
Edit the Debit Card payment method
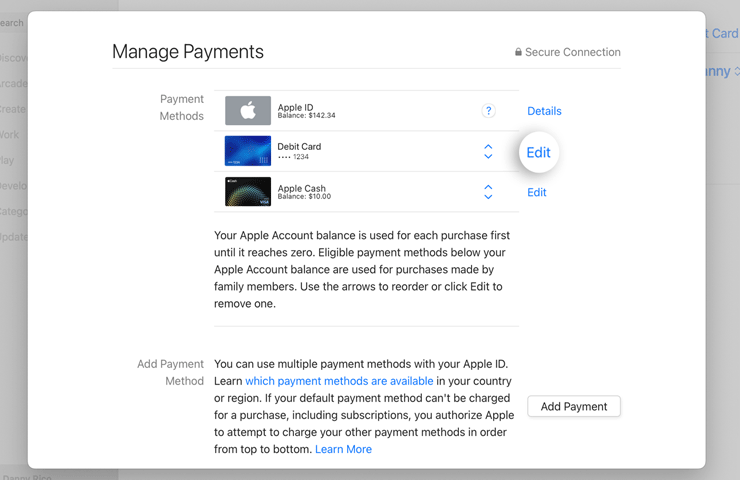538,152
